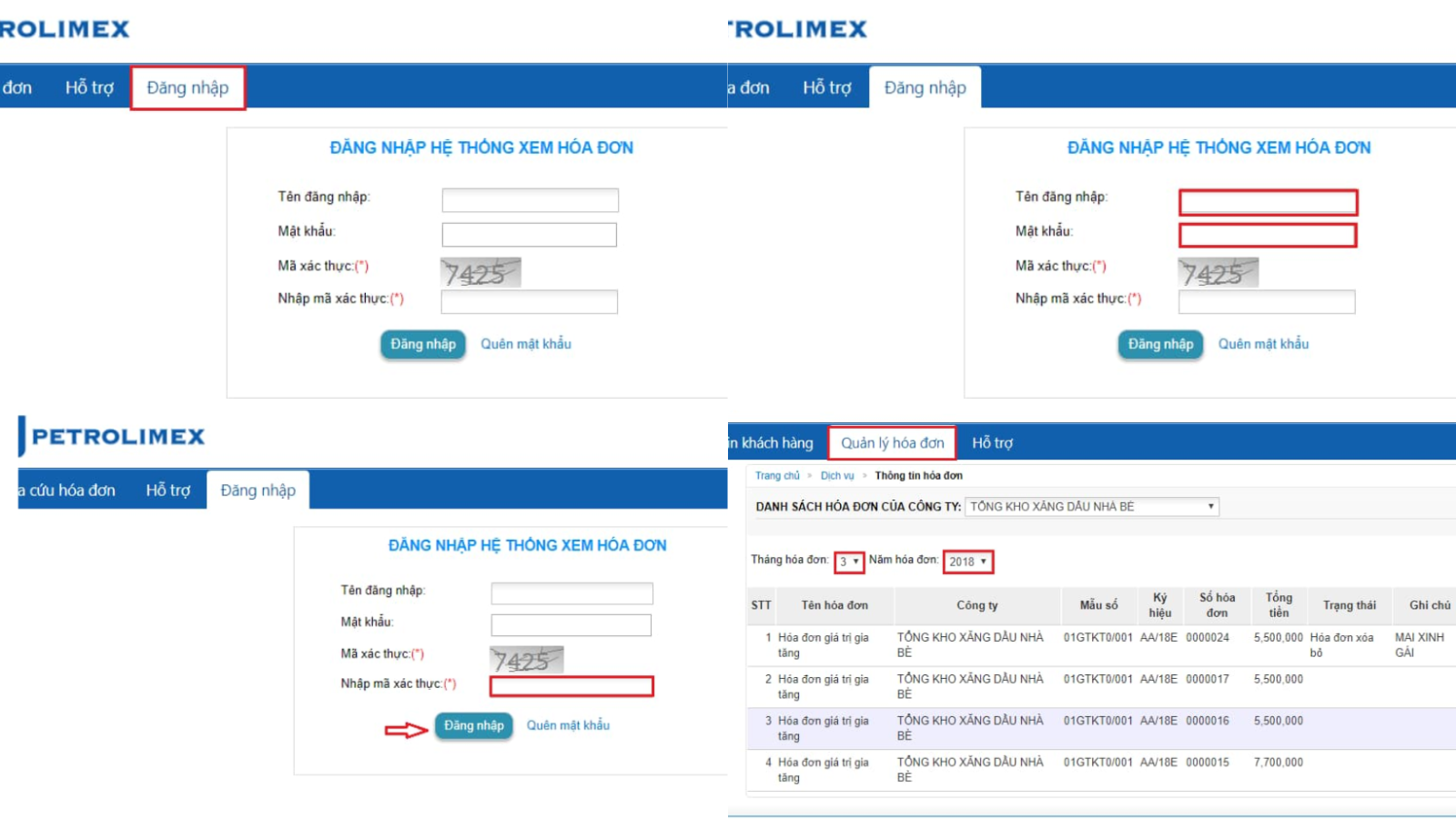Viewport: 1456px width, 820px height.
Task: Open the Hỗ trợ tab in the top-right panel
Action: (827, 88)
